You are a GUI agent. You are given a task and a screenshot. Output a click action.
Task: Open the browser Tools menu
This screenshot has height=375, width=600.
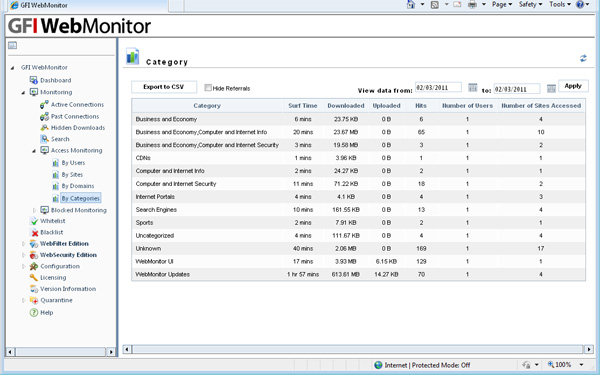[560, 4]
